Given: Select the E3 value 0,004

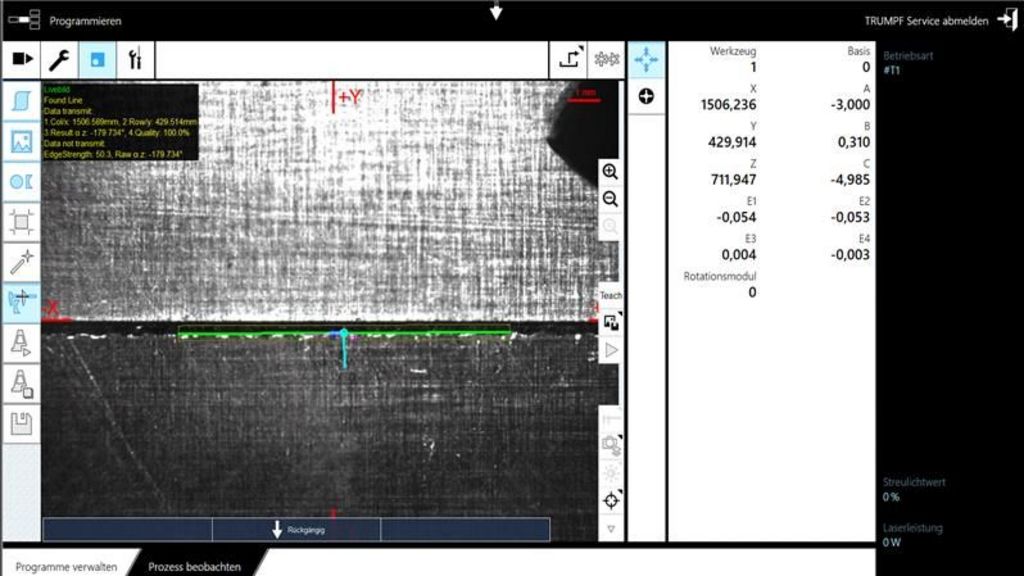Looking at the screenshot, I should pyautogui.click(x=739, y=255).
